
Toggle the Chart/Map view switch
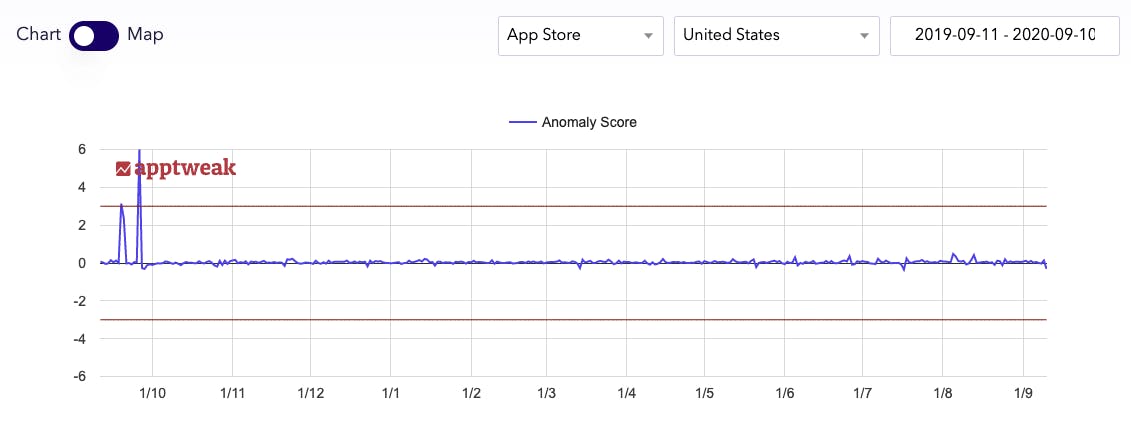click(94, 36)
